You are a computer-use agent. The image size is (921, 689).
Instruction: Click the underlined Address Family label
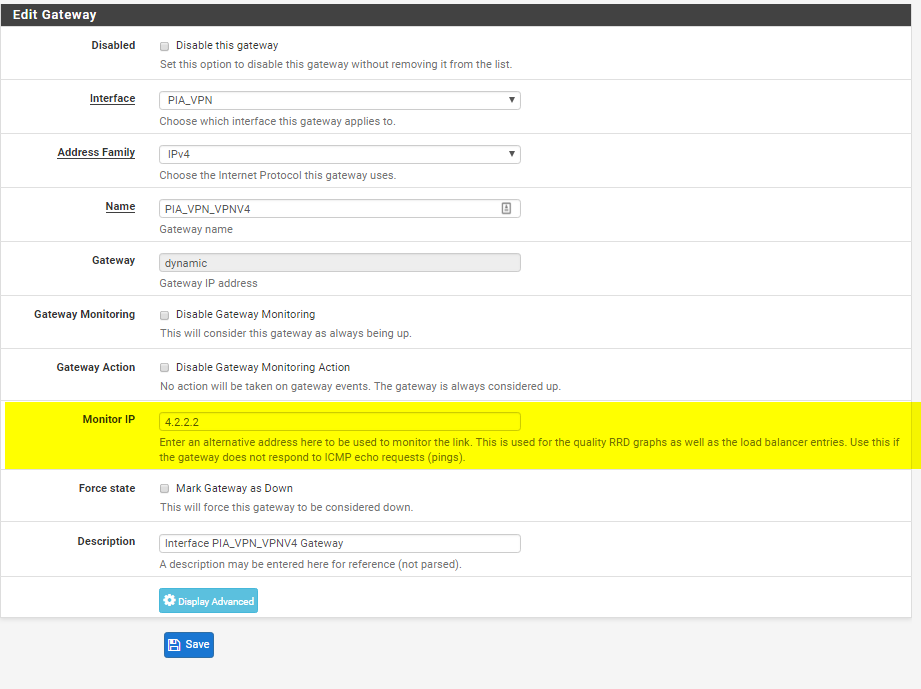click(96, 153)
